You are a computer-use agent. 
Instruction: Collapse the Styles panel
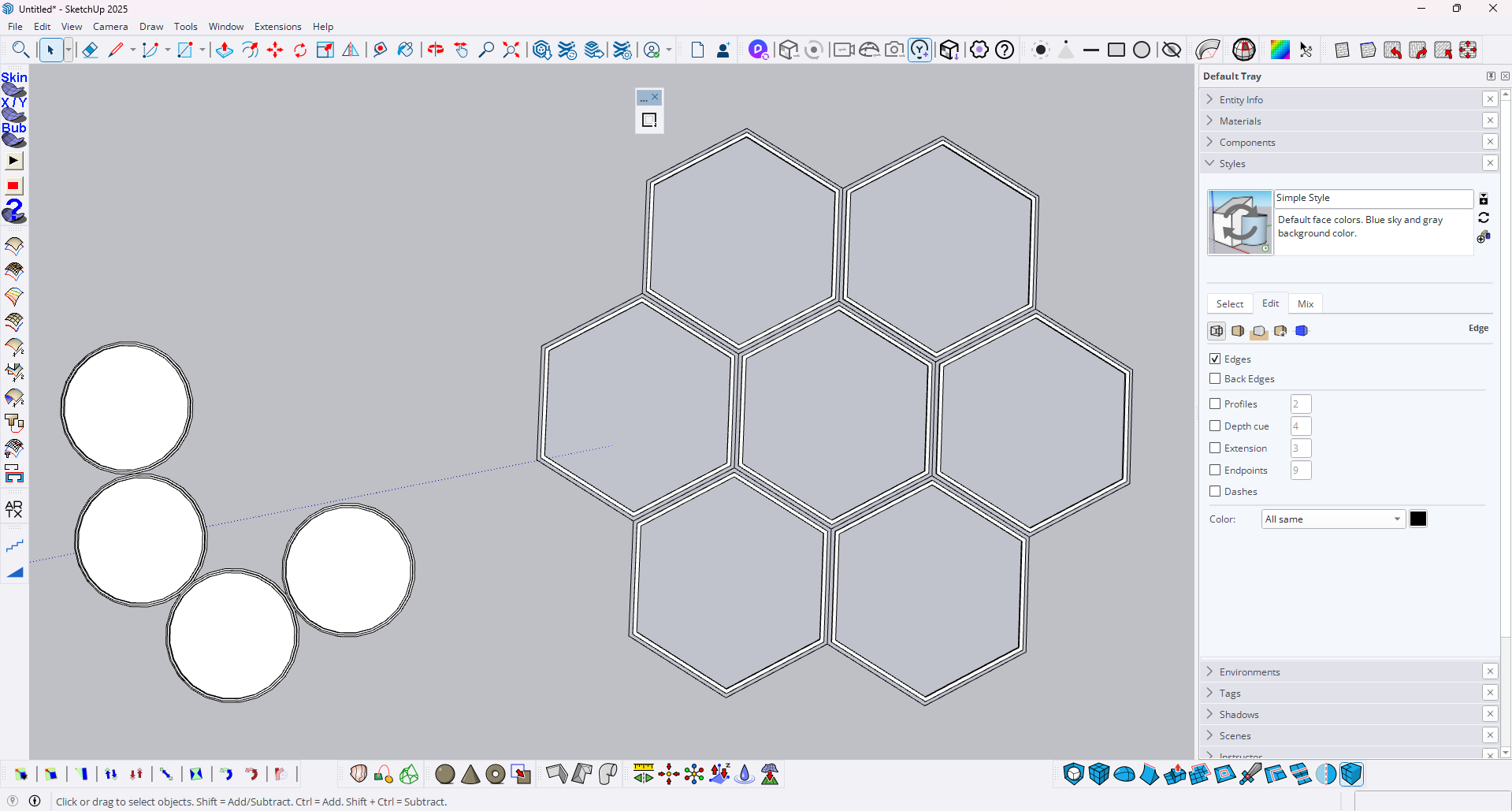click(1342, 163)
